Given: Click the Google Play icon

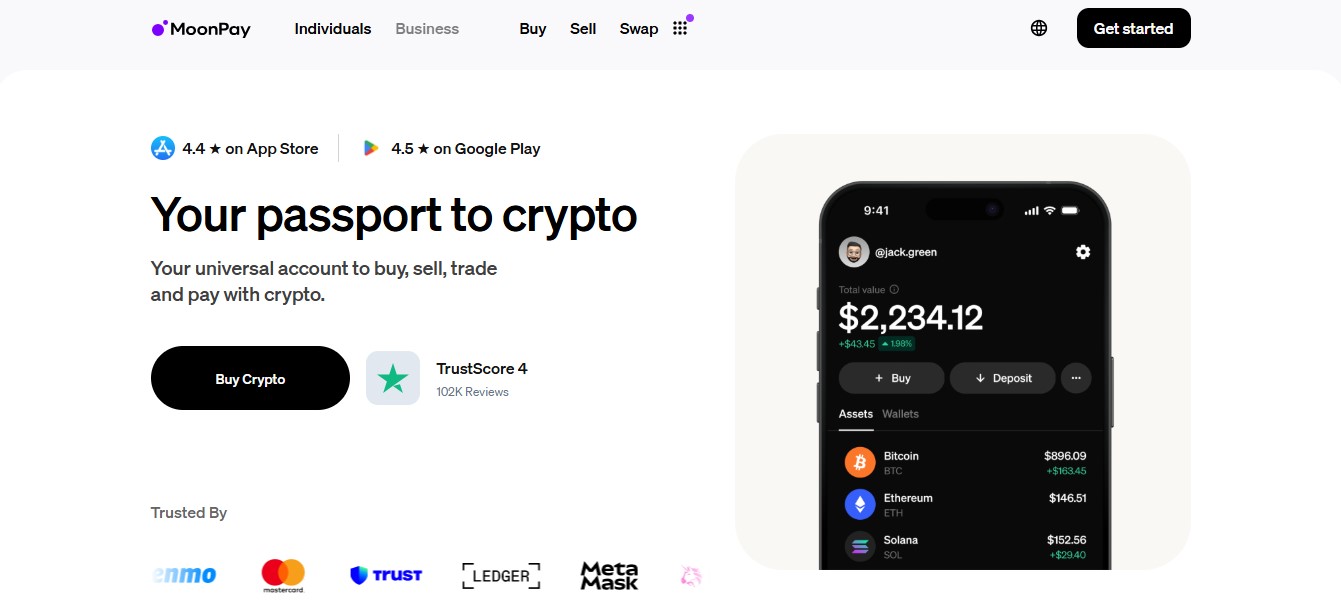Looking at the screenshot, I should point(371,149).
